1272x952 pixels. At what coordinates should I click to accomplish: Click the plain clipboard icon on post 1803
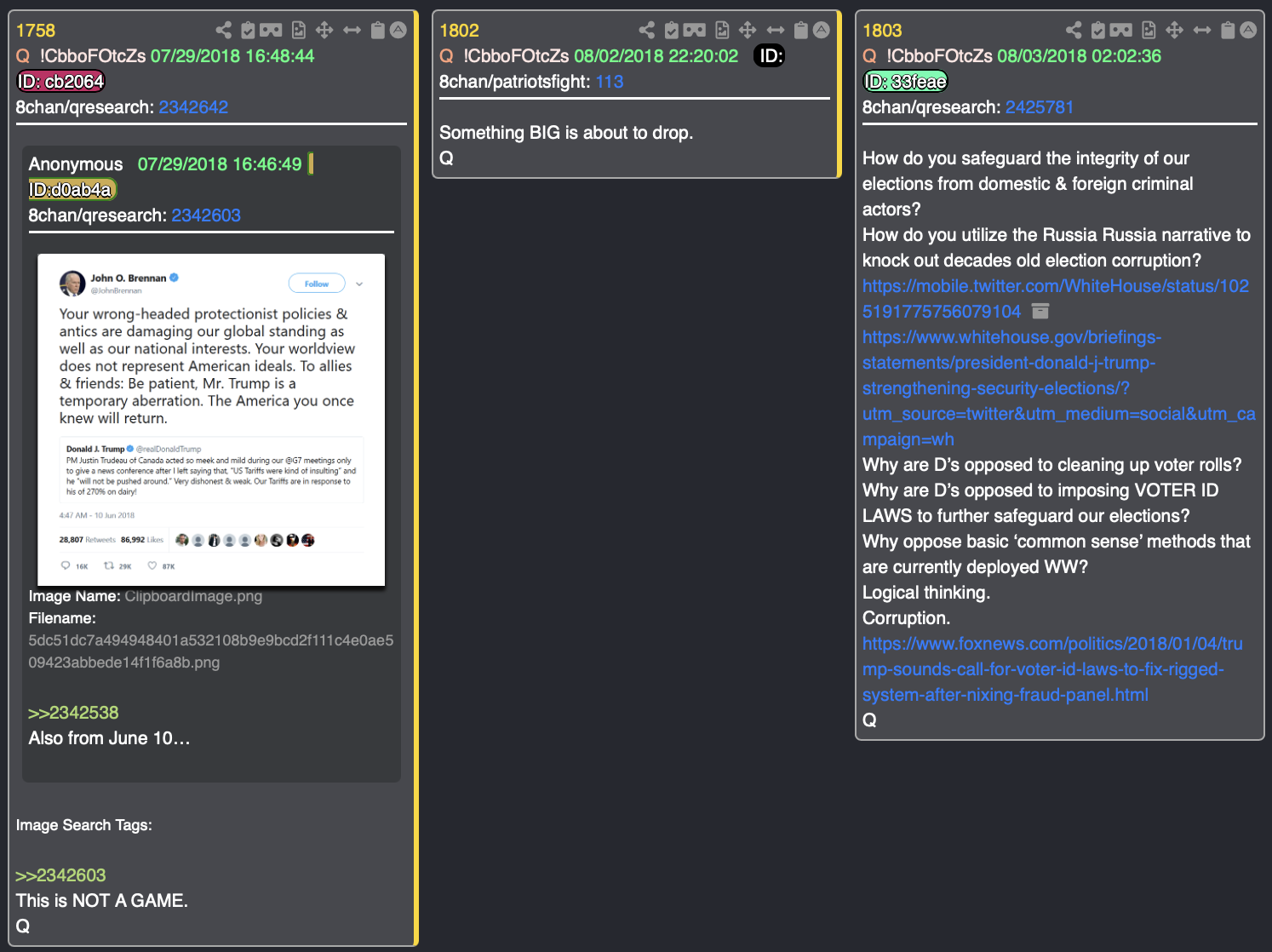pyautogui.click(x=1228, y=31)
